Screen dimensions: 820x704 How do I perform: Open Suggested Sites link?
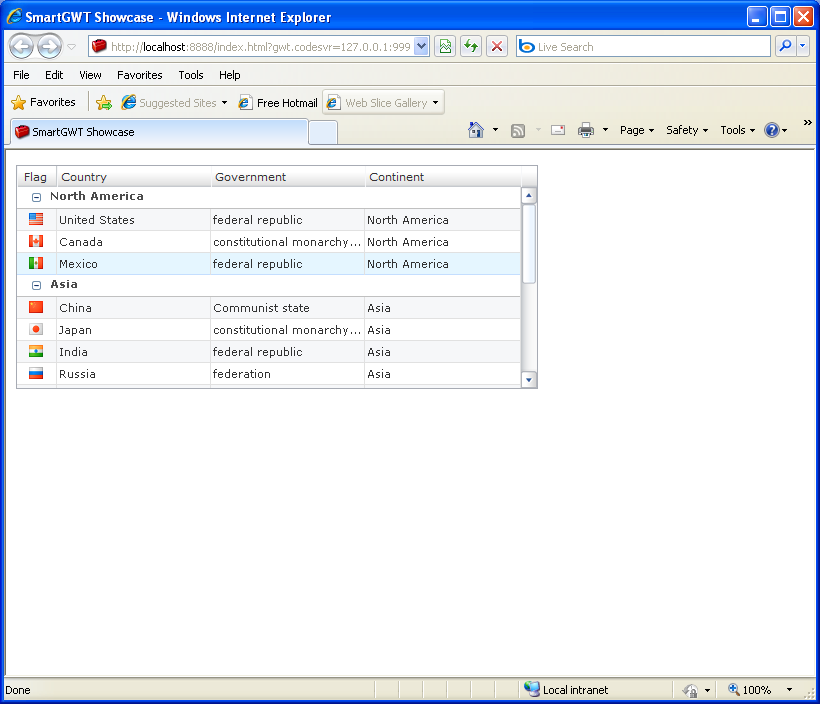coord(174,103)
